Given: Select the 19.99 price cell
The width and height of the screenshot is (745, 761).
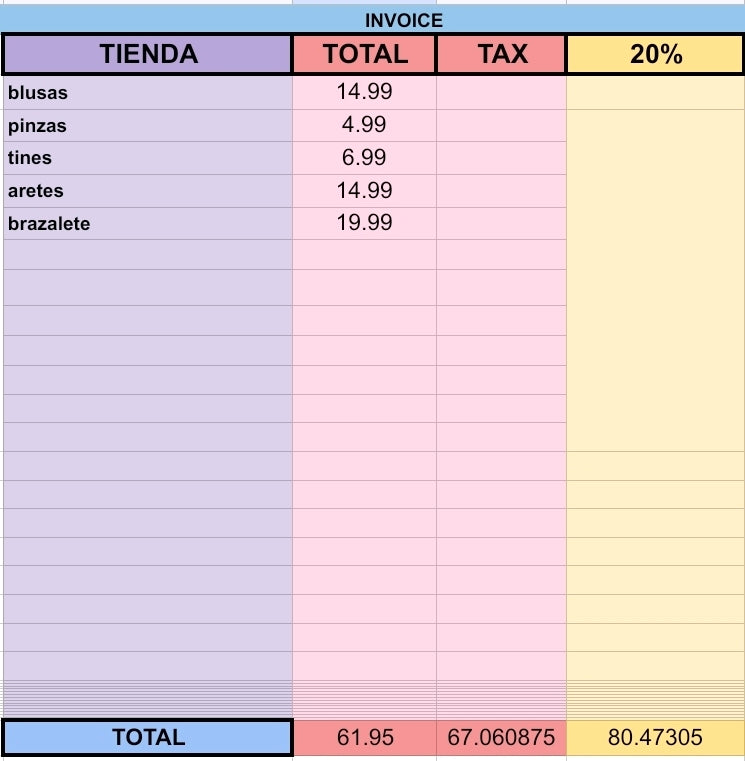Looking at the screenshot, I should 364,224.
